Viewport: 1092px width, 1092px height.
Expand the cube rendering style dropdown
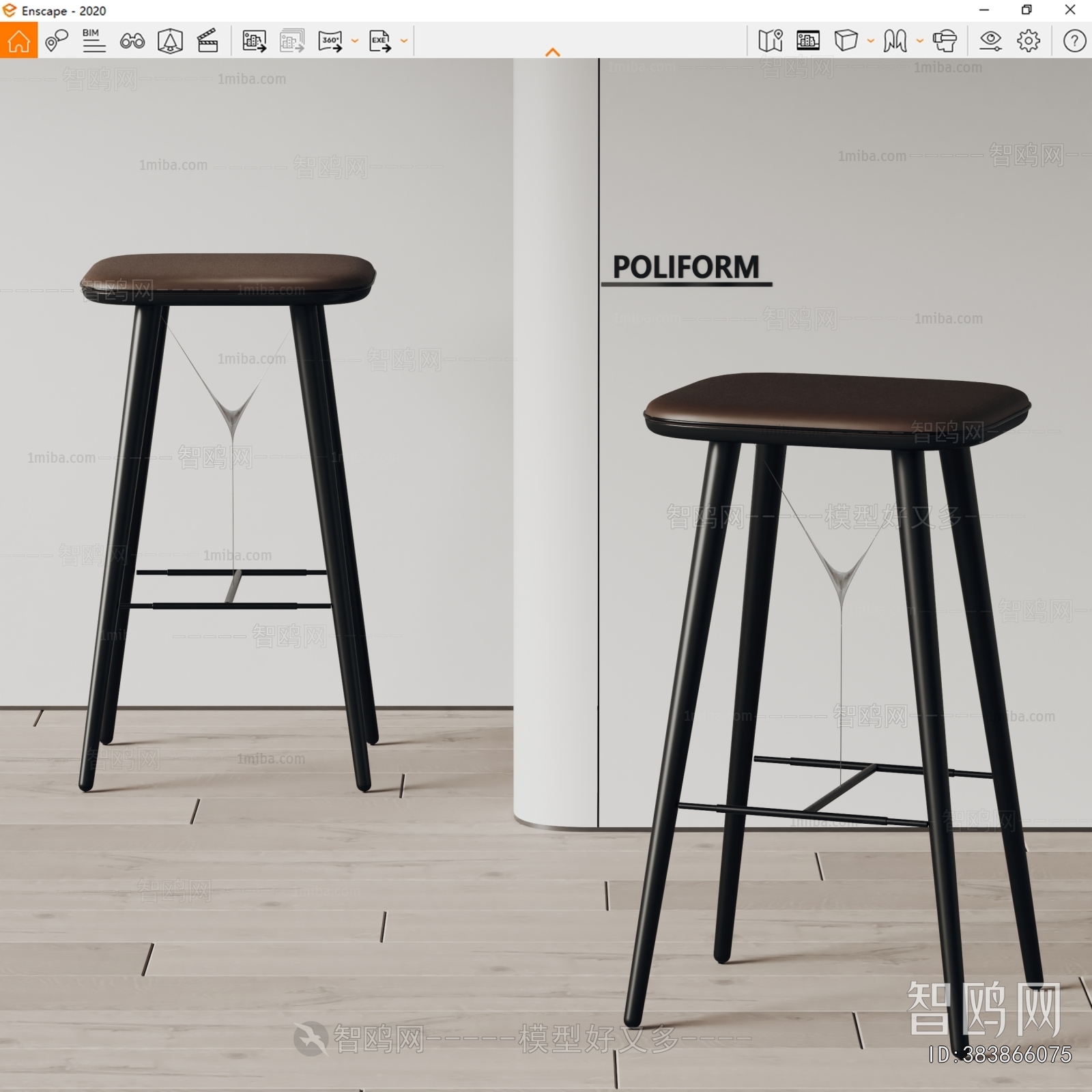pos(870,41)
